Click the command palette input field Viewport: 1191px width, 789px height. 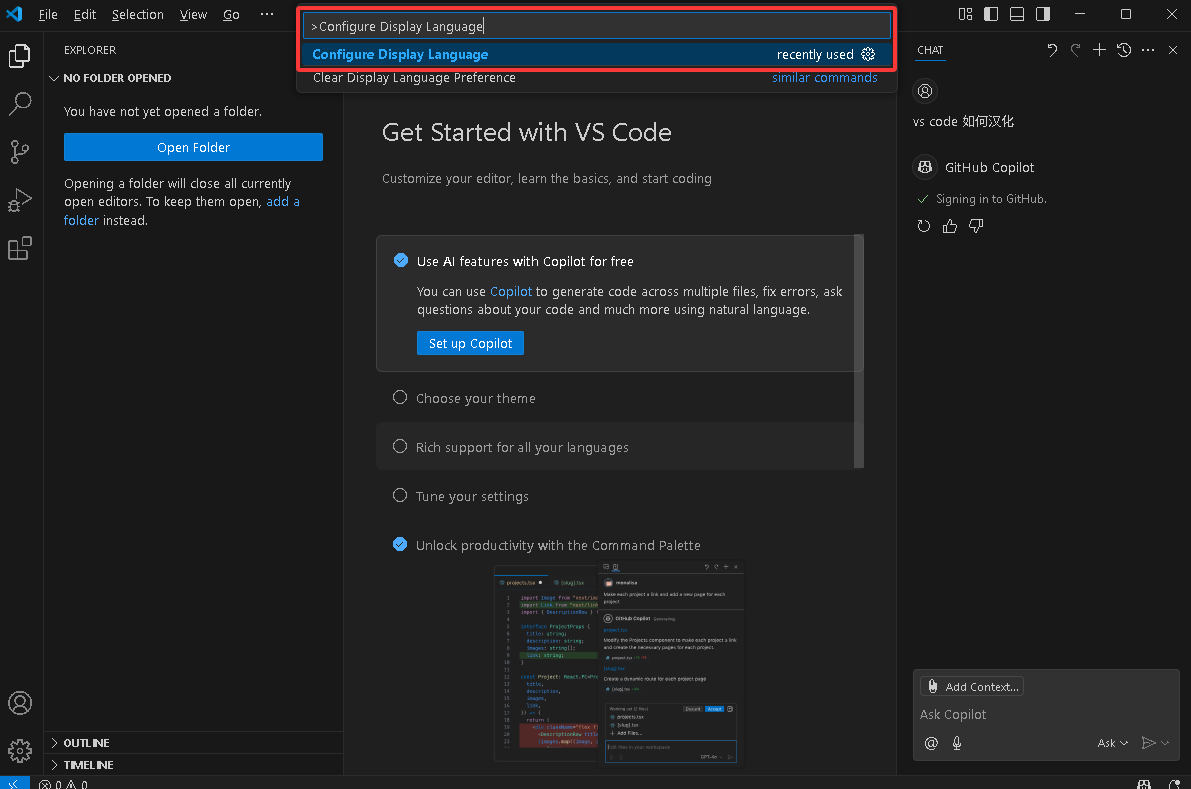click(x=596, y=26)
